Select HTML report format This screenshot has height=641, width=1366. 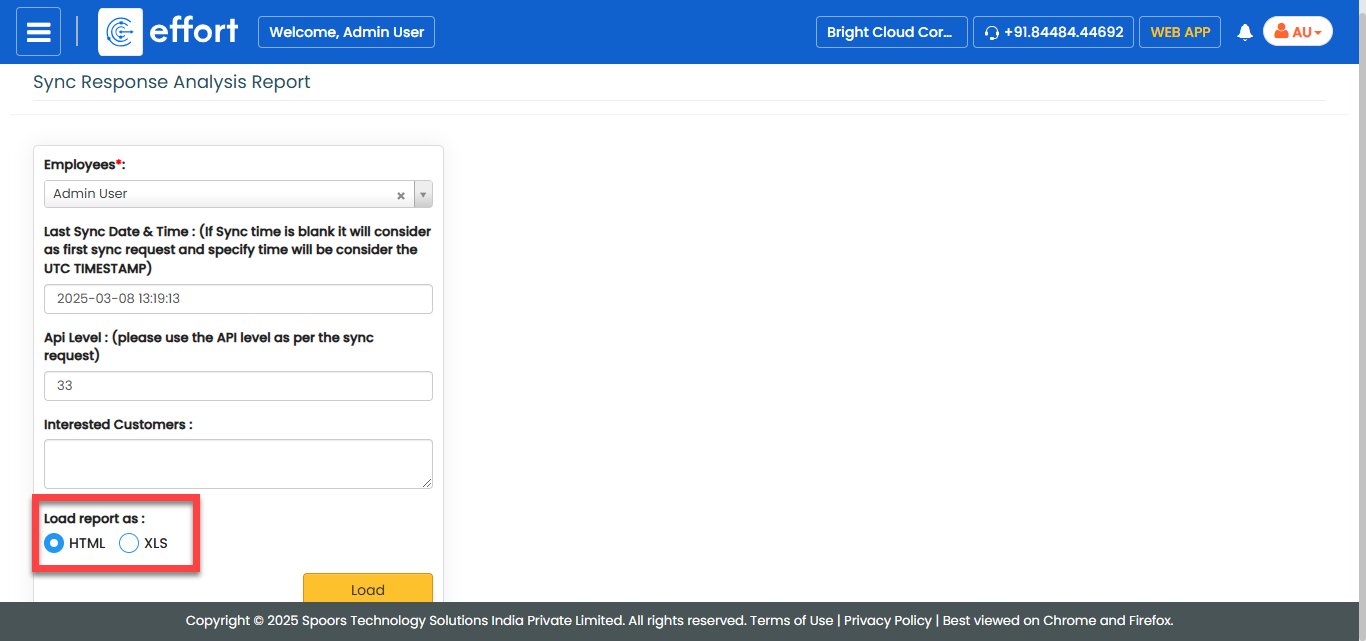[55, 543]
